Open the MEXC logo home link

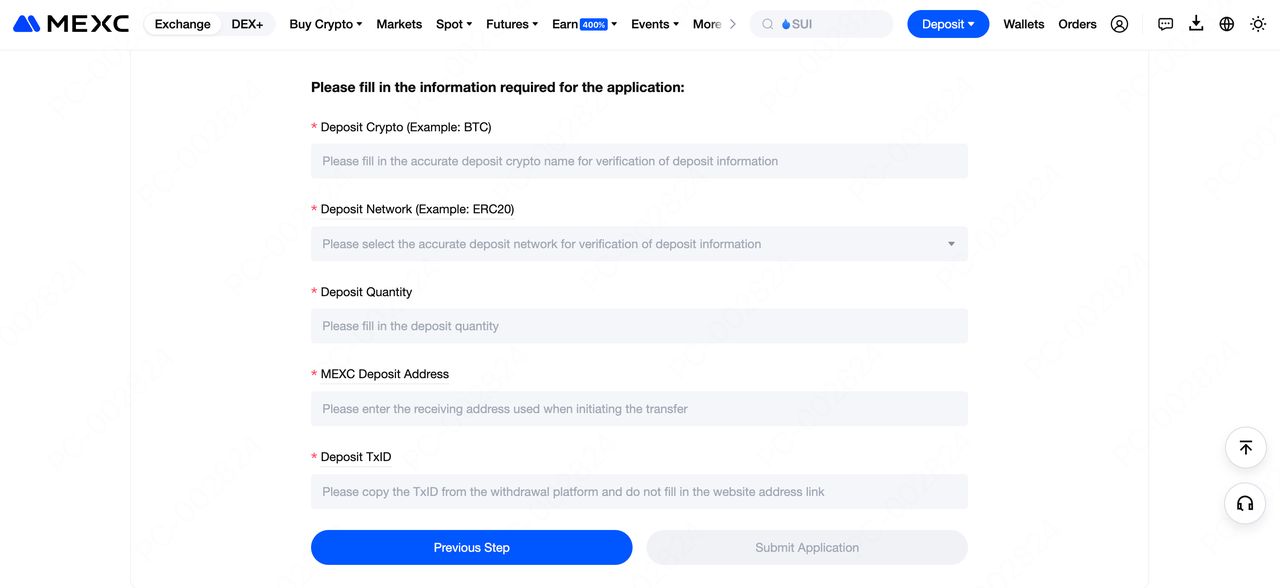[71, 24]
